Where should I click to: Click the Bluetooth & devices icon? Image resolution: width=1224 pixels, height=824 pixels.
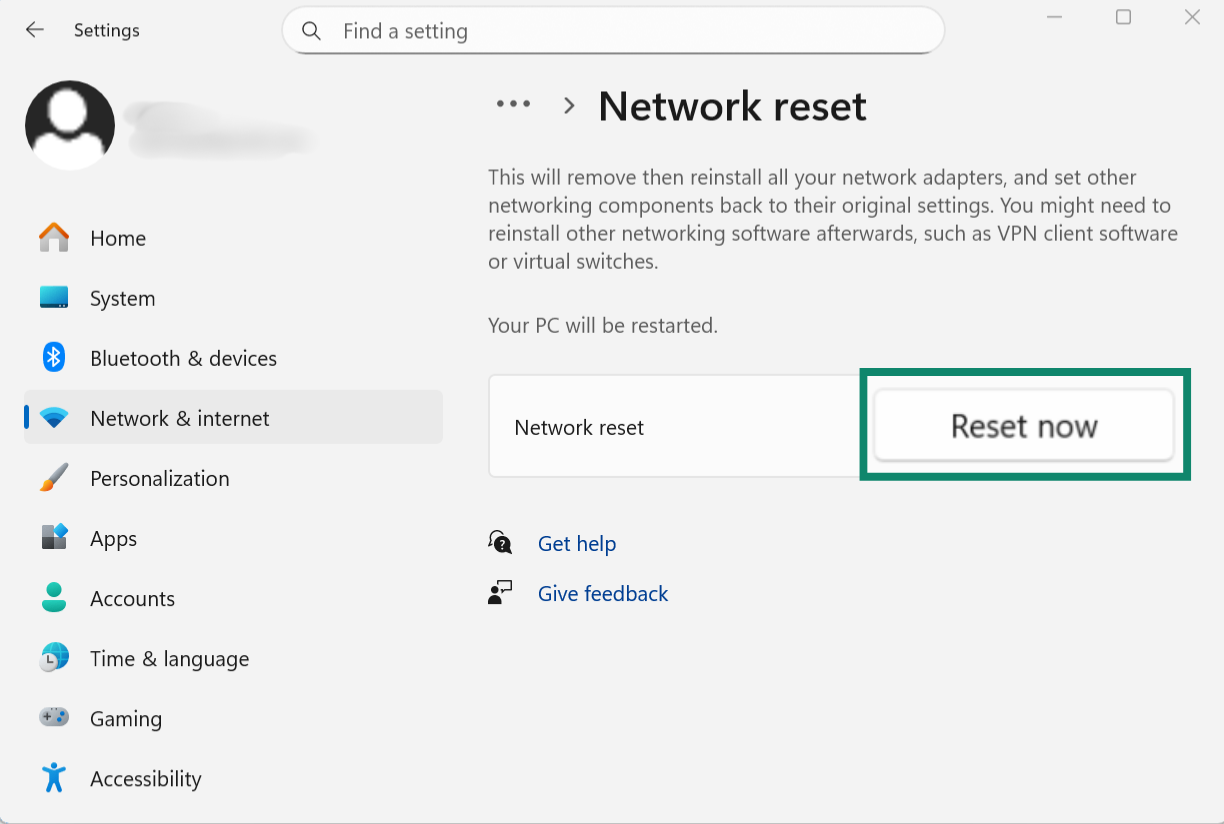53,358
